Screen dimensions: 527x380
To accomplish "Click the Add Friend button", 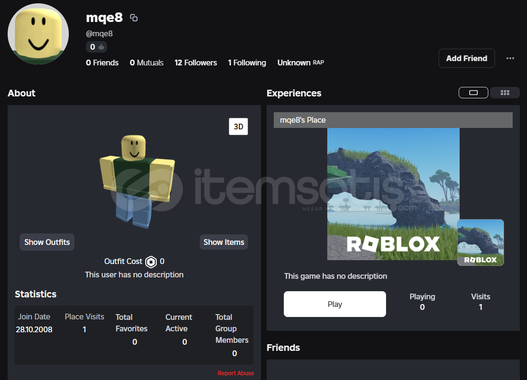I will [x=467, y=58].
